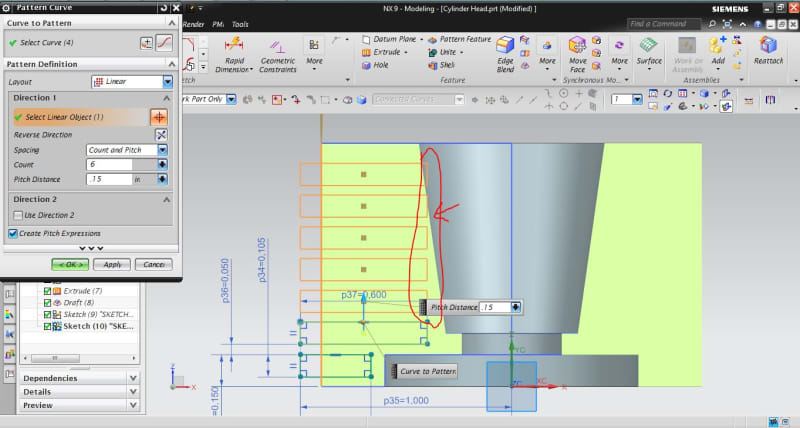This screenshot has width=800, height=428.
Task: Open the Layout Linear dropdown
Action: point(168,82)
